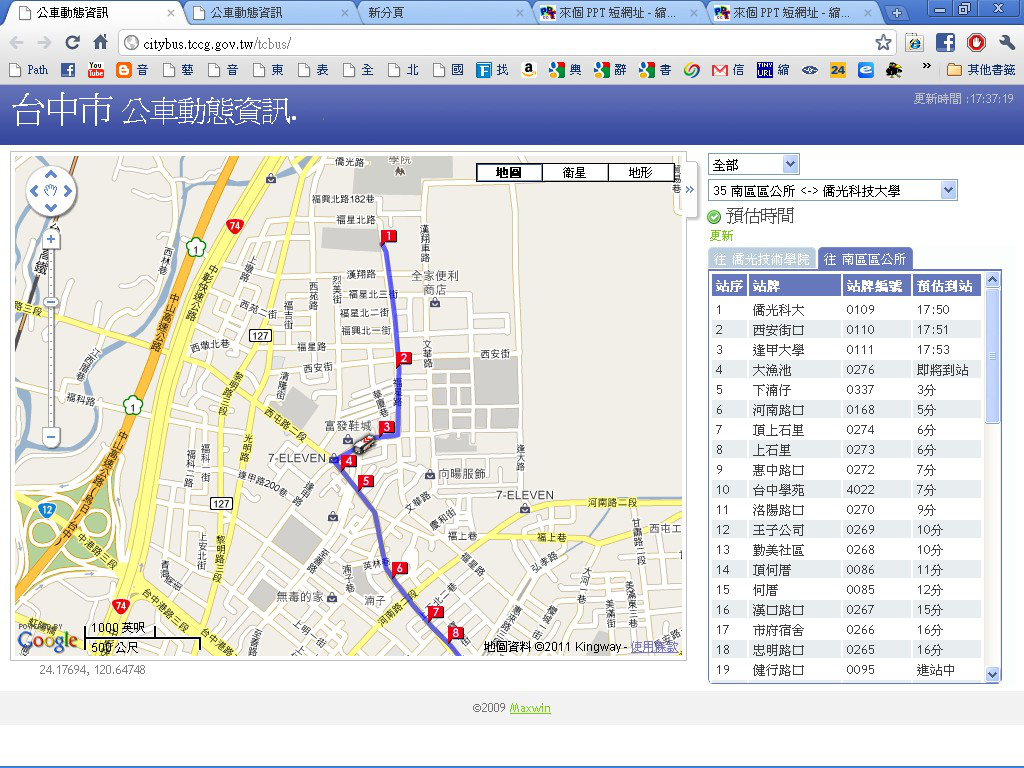The image size is (1024, 768).
Task: Switch map to 衛星 satellite view
Action: [574, 172]
